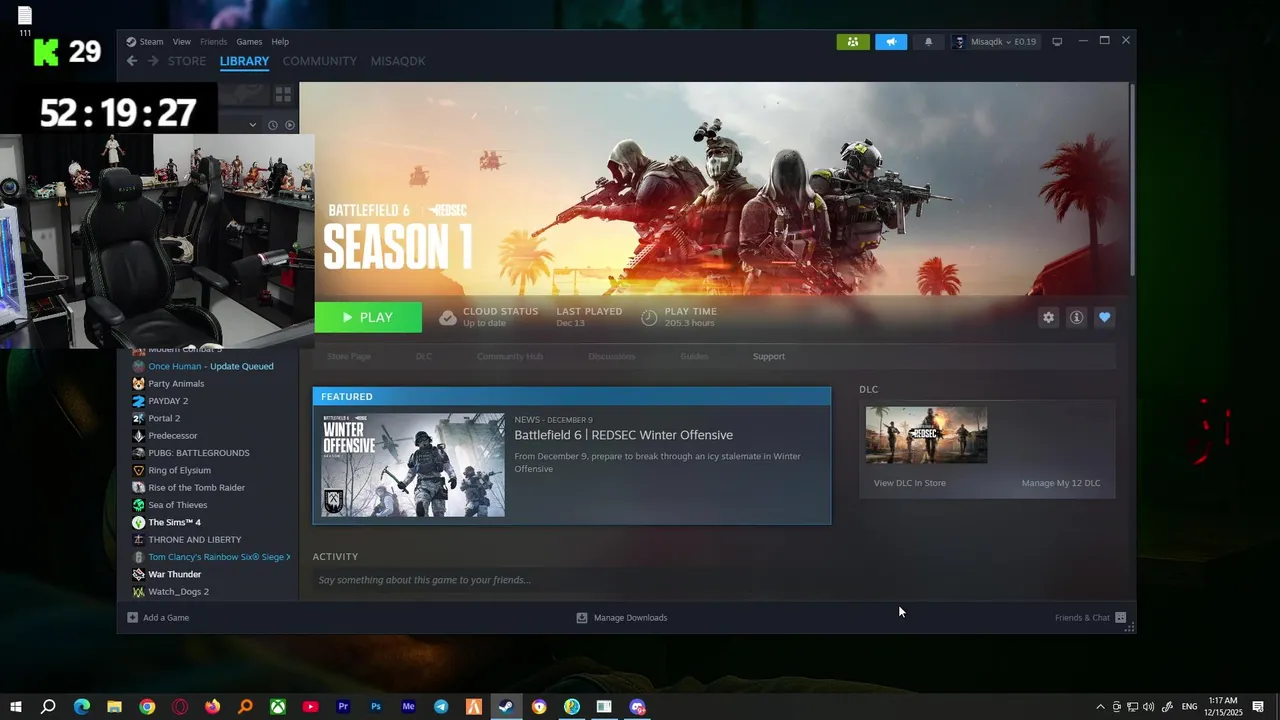Expand Tom Clancy's Rainbow Six Siege chevron
This screenshot has width=1280, height=720.
(289, 557)
